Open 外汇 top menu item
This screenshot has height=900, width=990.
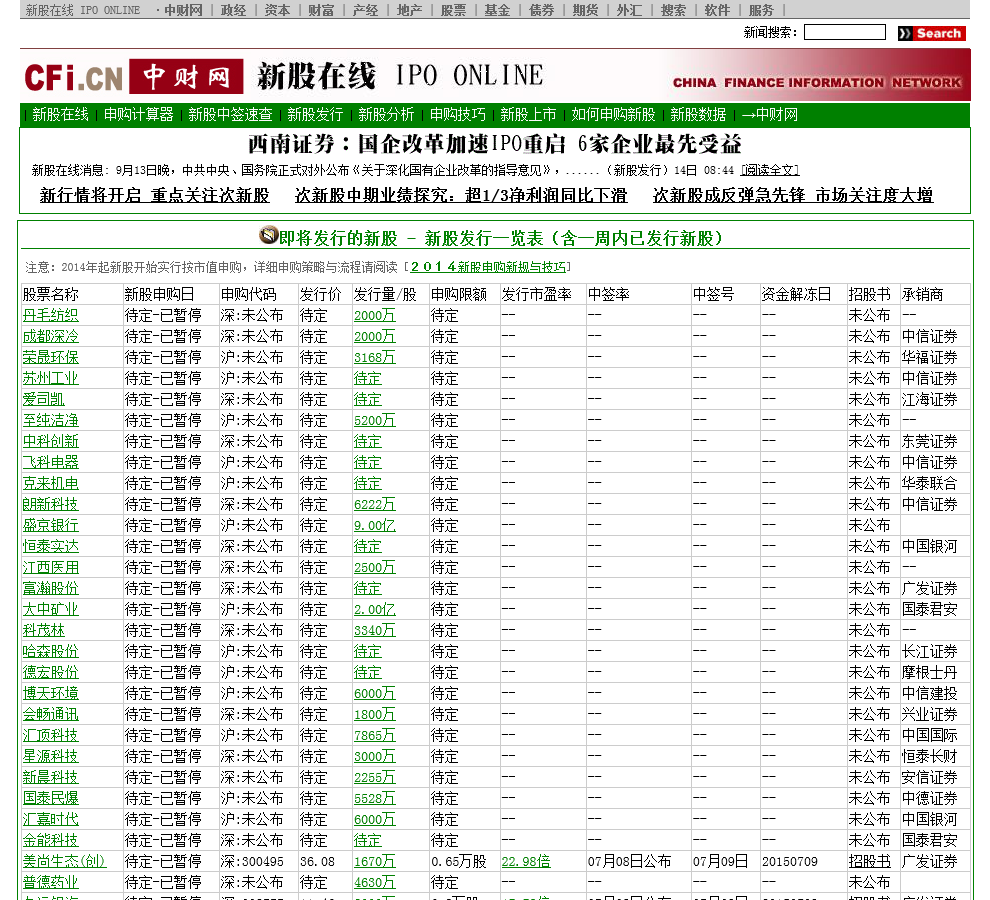[x=629, y=10]
